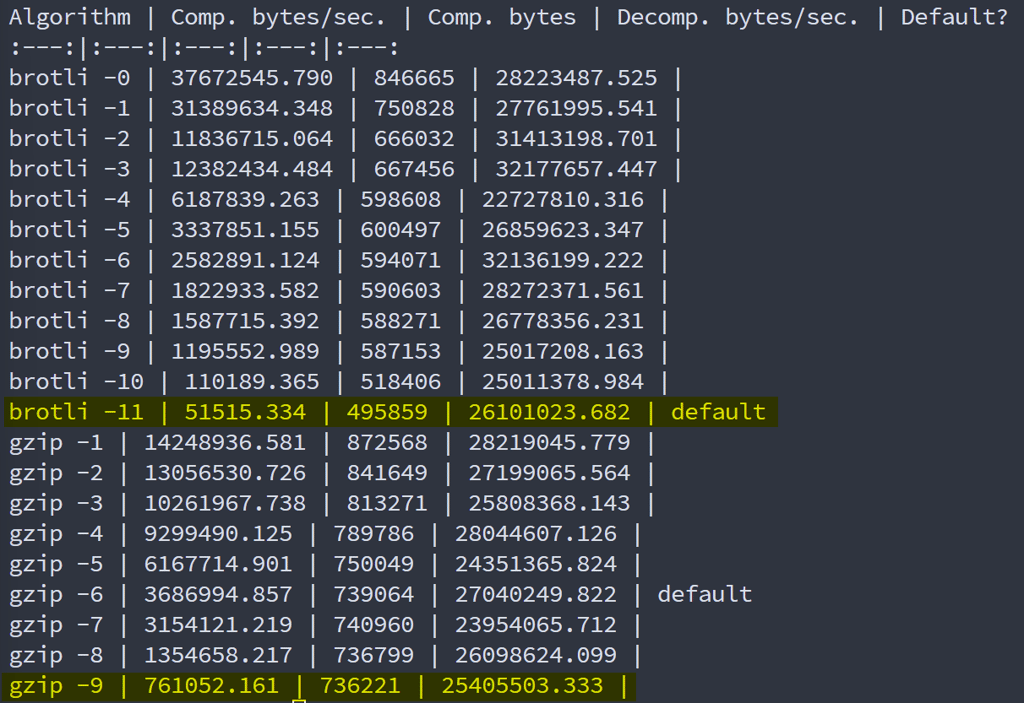This screenshot has height=703, width=1024.
Task: Click the 'Default?' header text
Action: 954,18
